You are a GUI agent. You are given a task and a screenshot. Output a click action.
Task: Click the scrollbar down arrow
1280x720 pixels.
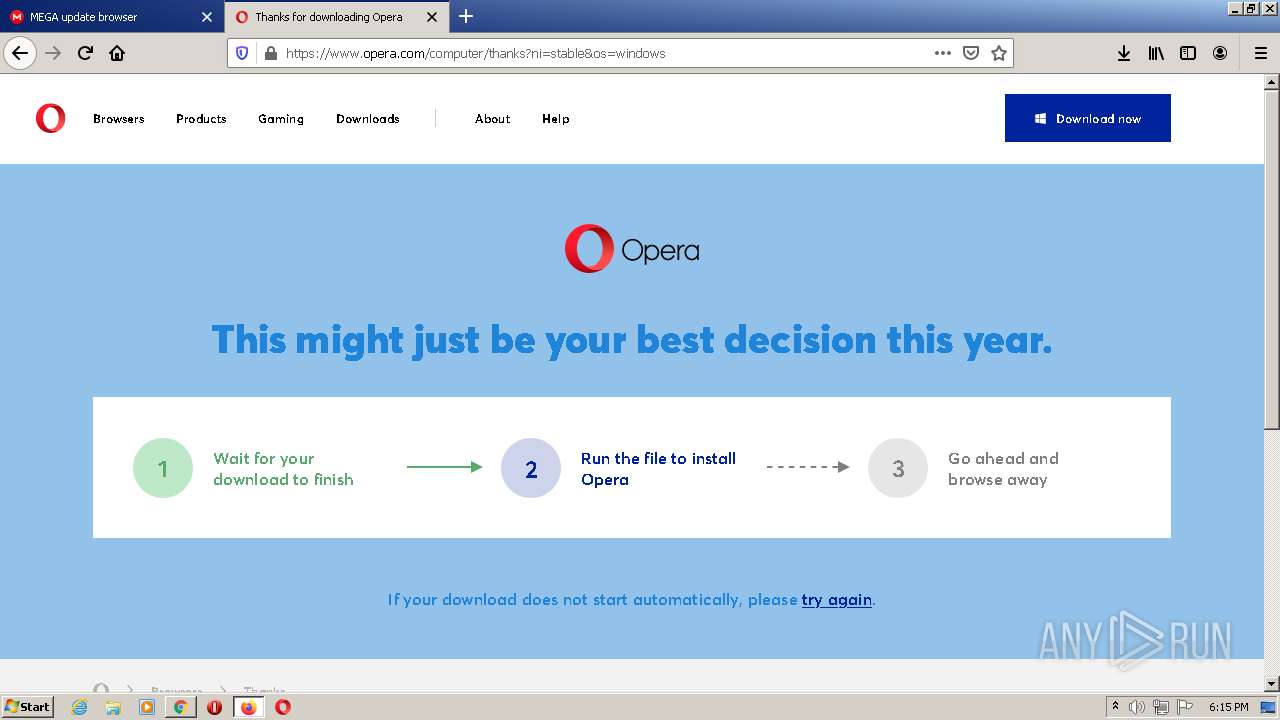point(1272,684)
